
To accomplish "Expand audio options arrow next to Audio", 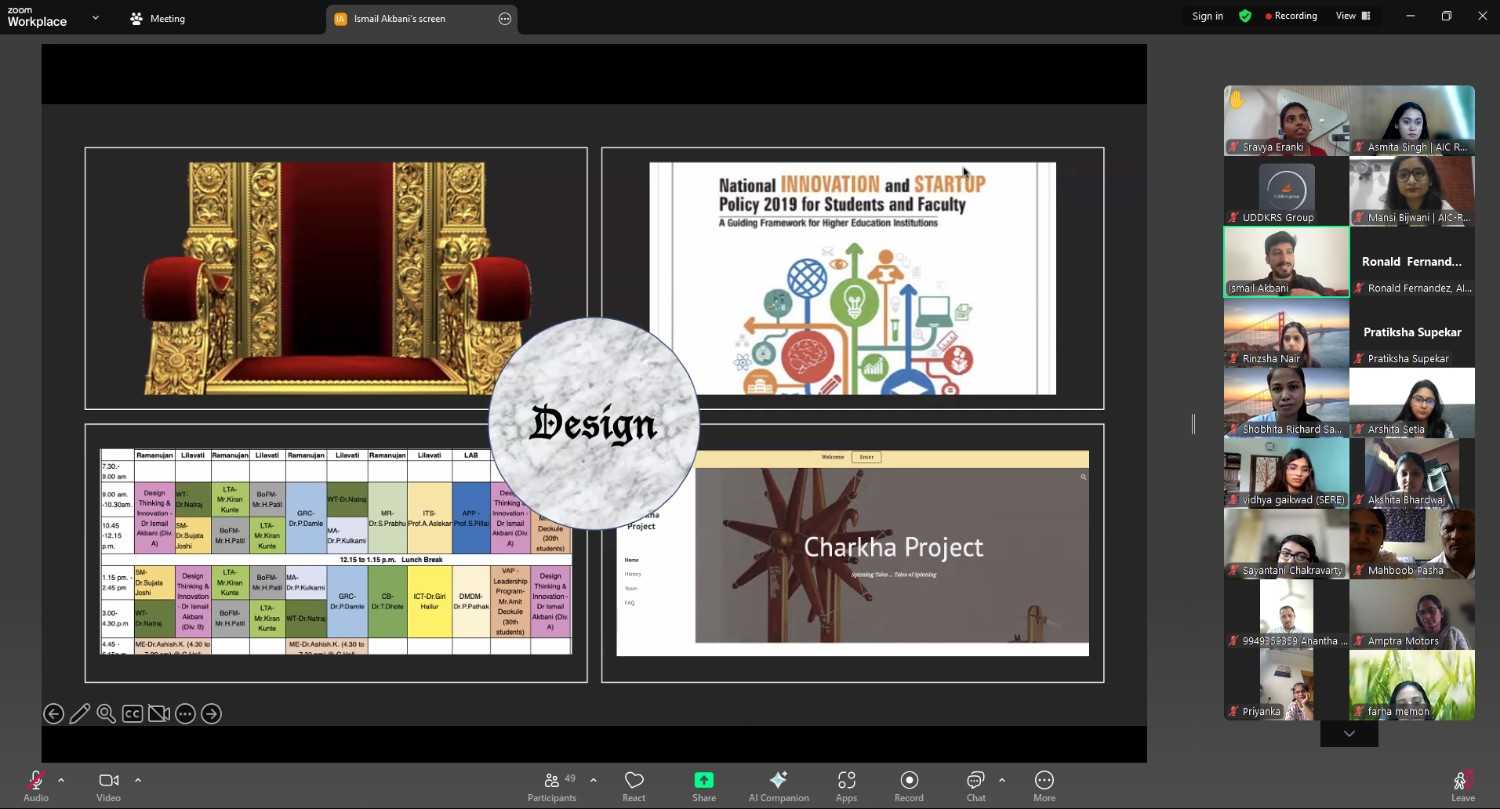I will tap(61, 780).
